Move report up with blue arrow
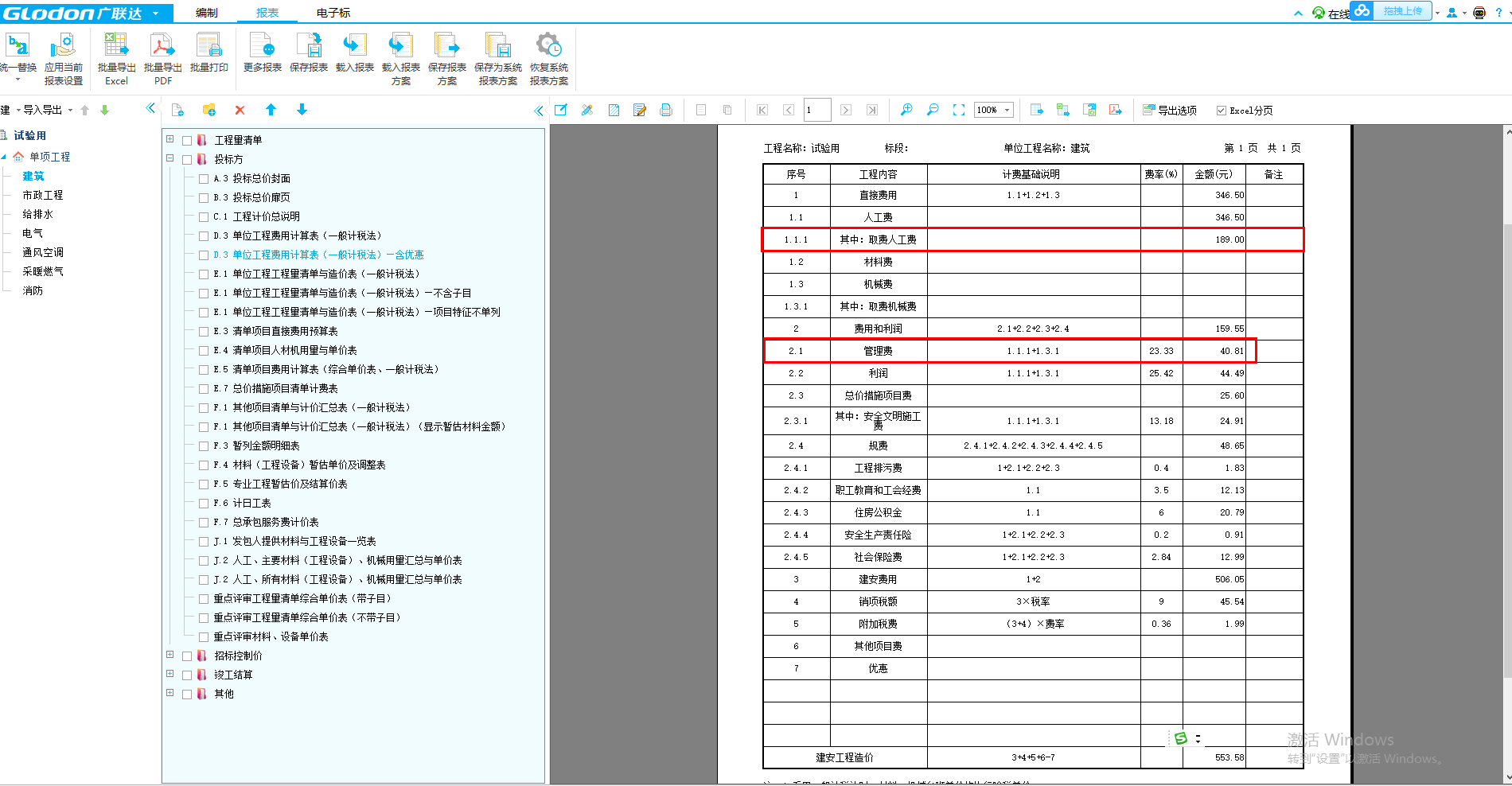 pyautogui.click(x=271, y=110)
